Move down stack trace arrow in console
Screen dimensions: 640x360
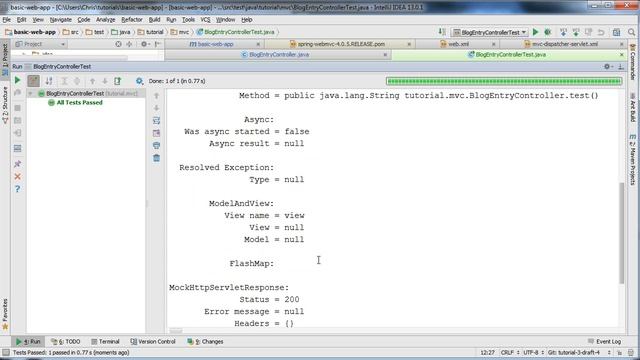[x=156, y=108]
